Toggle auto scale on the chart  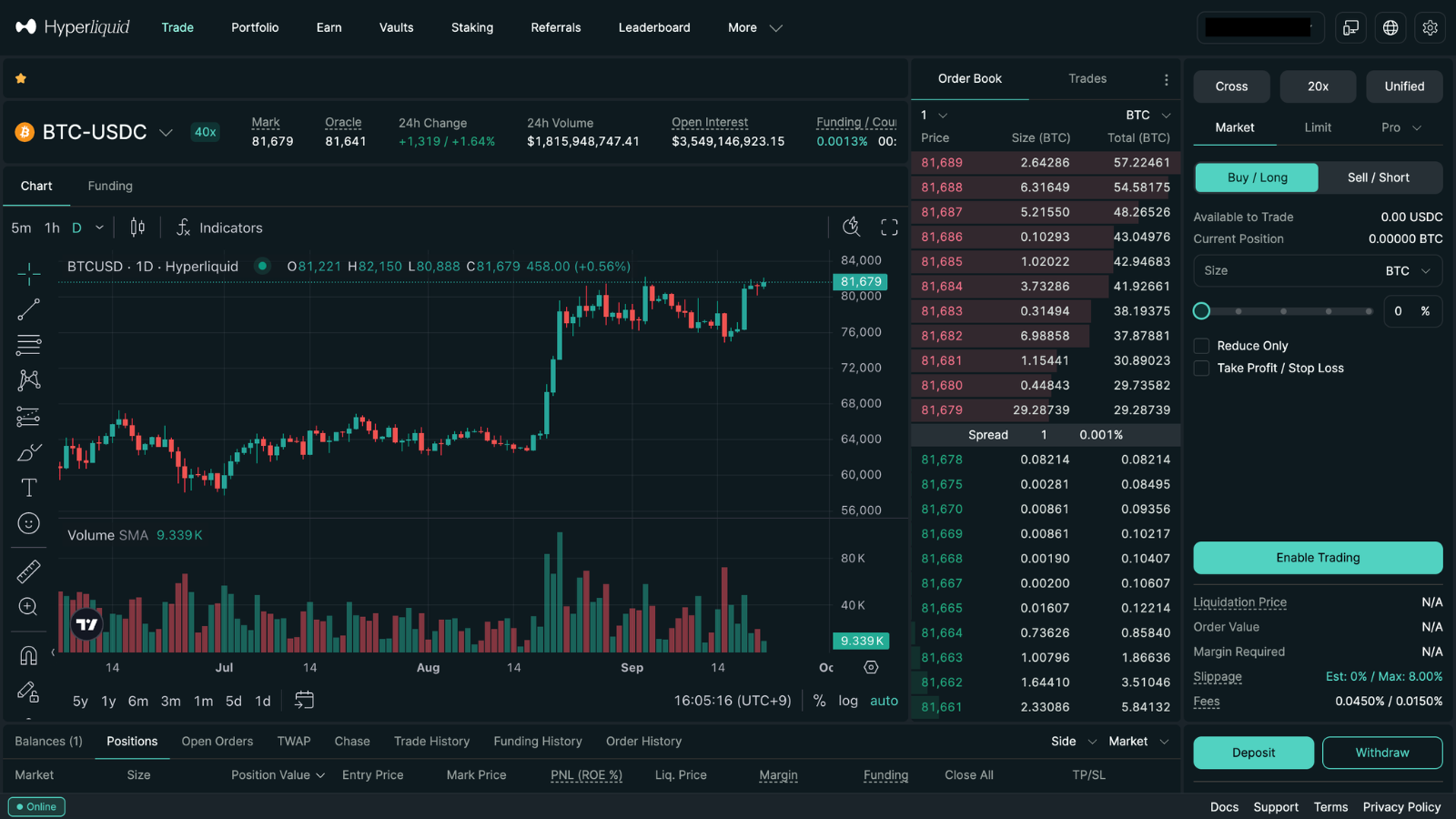point(884,701)
